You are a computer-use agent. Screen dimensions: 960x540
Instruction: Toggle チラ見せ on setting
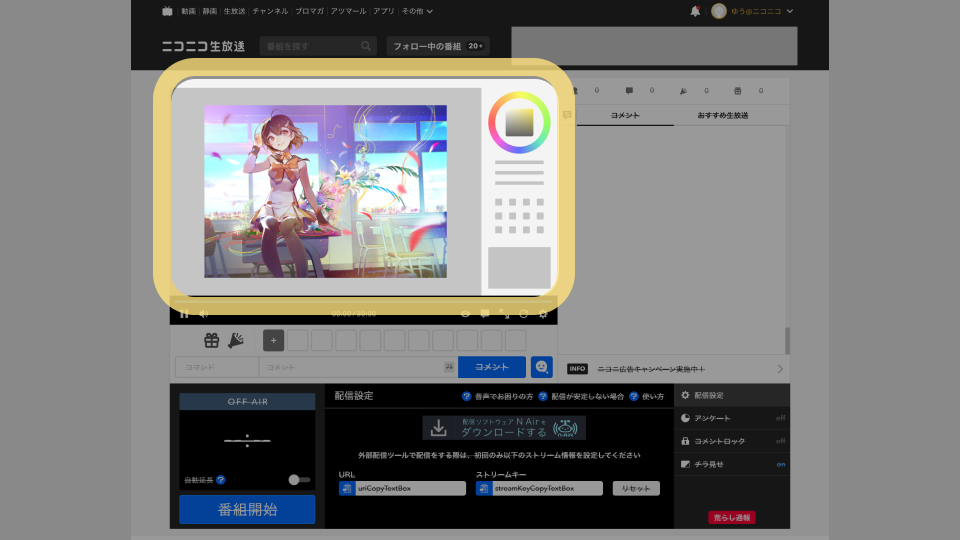point(732,464)
